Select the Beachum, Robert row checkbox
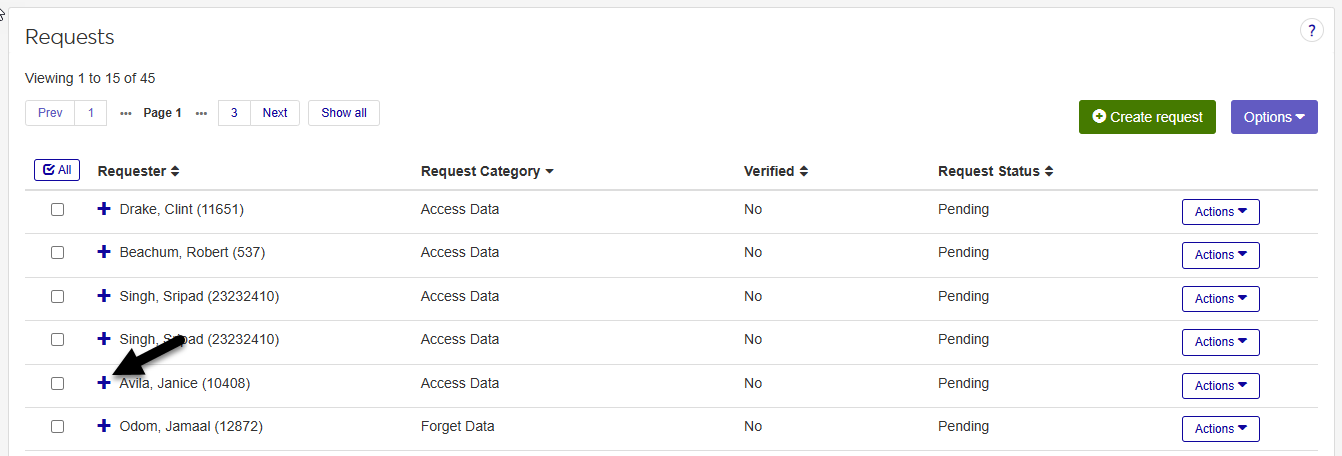The height and width of the screenshot is (456, 1342). (57, 253)
